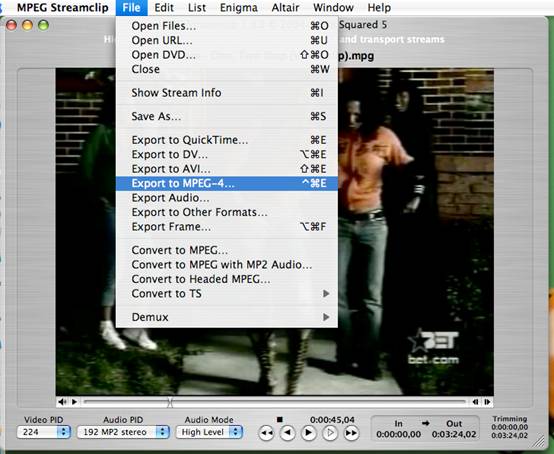554x454 pixels.
Task: Click the solid play button
Action: 308,433
